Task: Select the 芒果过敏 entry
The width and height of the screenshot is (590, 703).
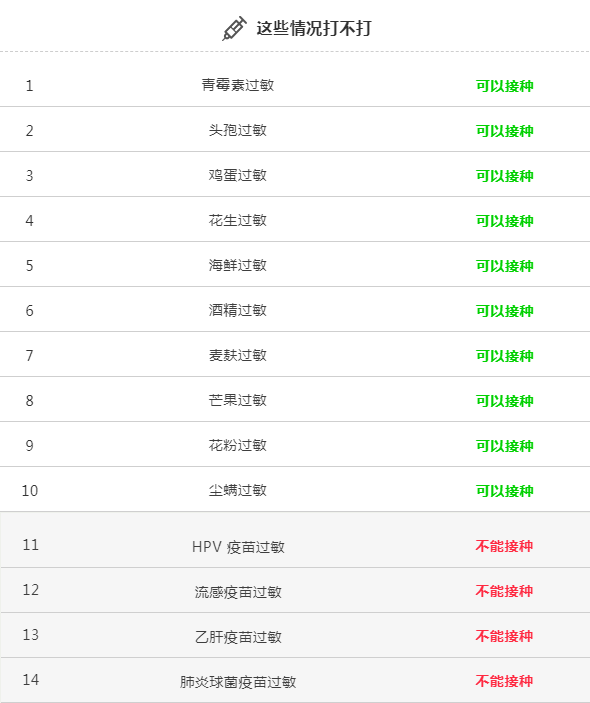Action: [238, 400]
